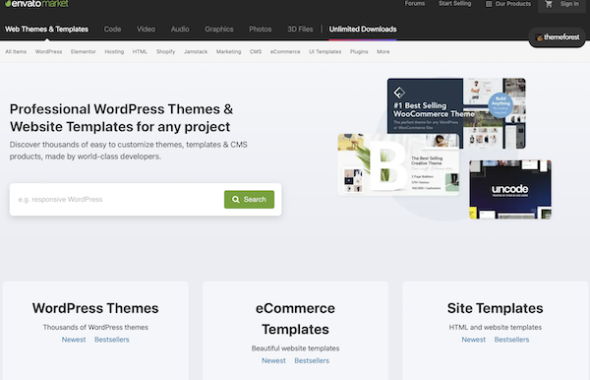
Task: Click Bestsellers under Site Templates
Action: click(512, 340)
